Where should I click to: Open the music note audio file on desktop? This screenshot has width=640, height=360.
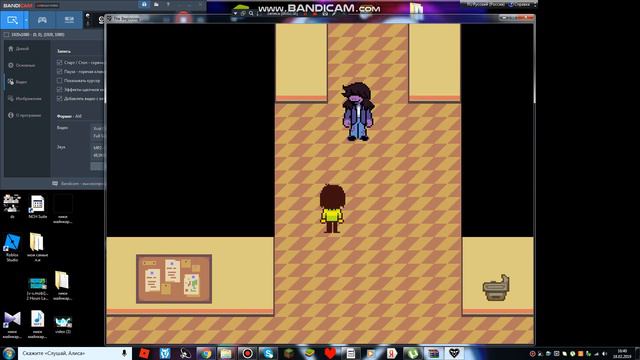tap(38, 324)
